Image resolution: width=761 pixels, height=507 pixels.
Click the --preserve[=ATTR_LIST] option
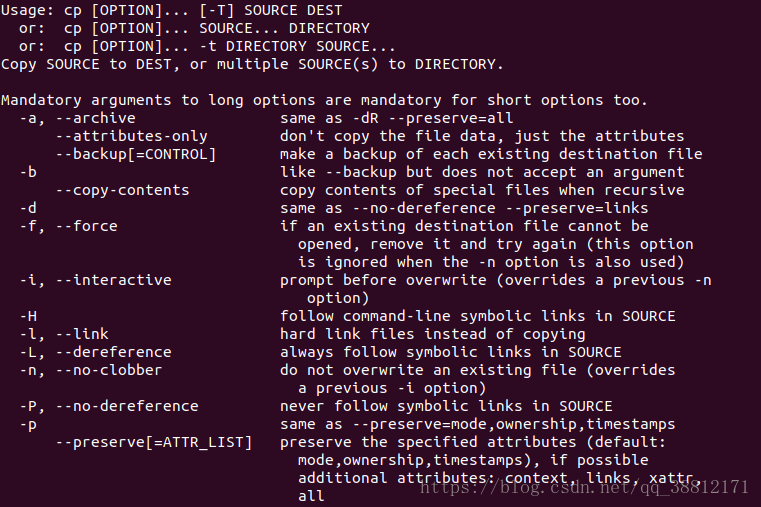pyautogui.click(x=154, y=442)
